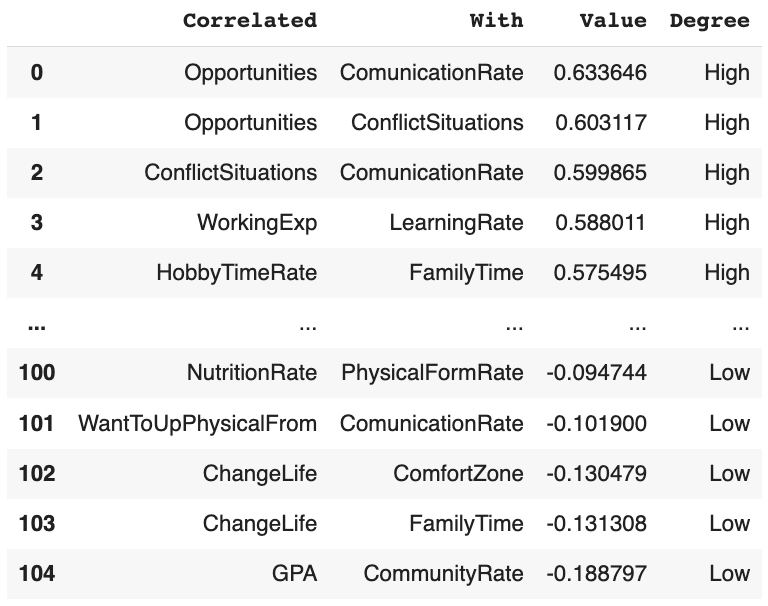768x606 pixels.
Task: Click the -0.188797 value cell
Action: [597, 573]
